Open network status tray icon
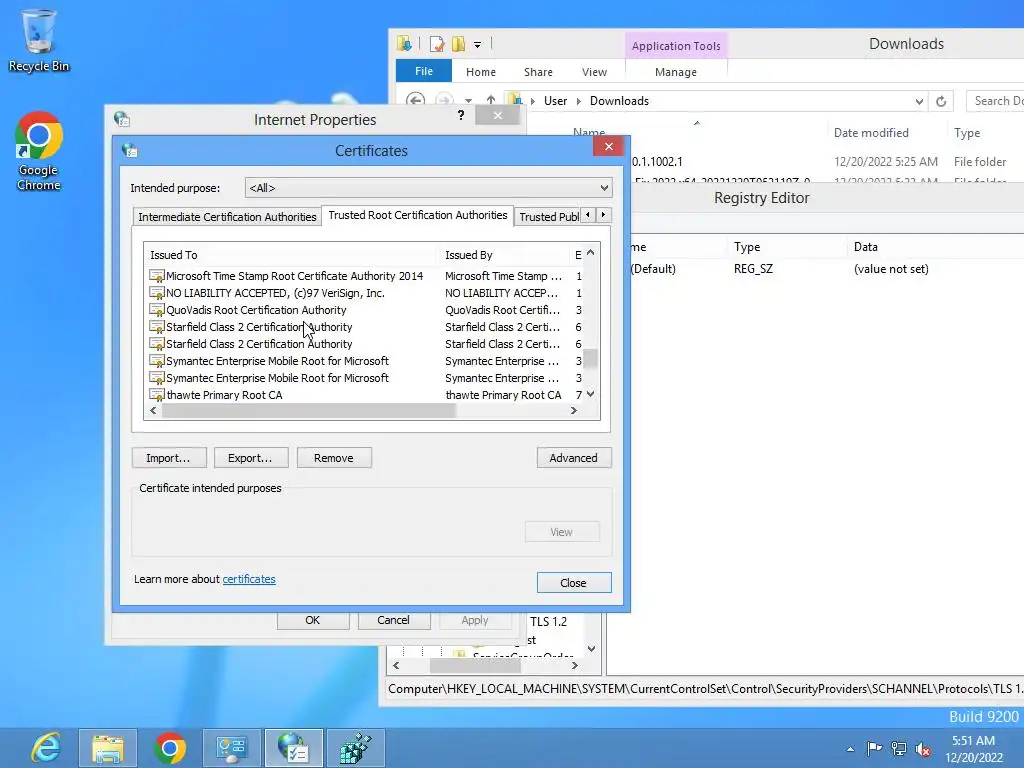1024x768 pixels. pos(899,748)
